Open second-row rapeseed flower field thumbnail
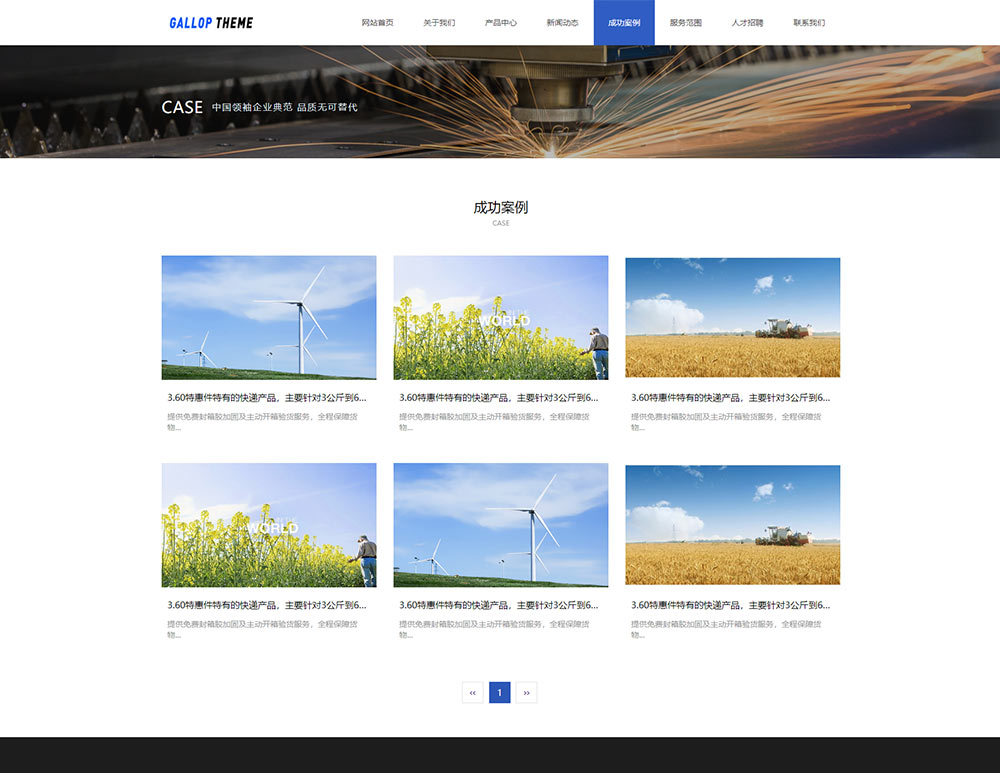1000x773 pixels. pos(269,525)
